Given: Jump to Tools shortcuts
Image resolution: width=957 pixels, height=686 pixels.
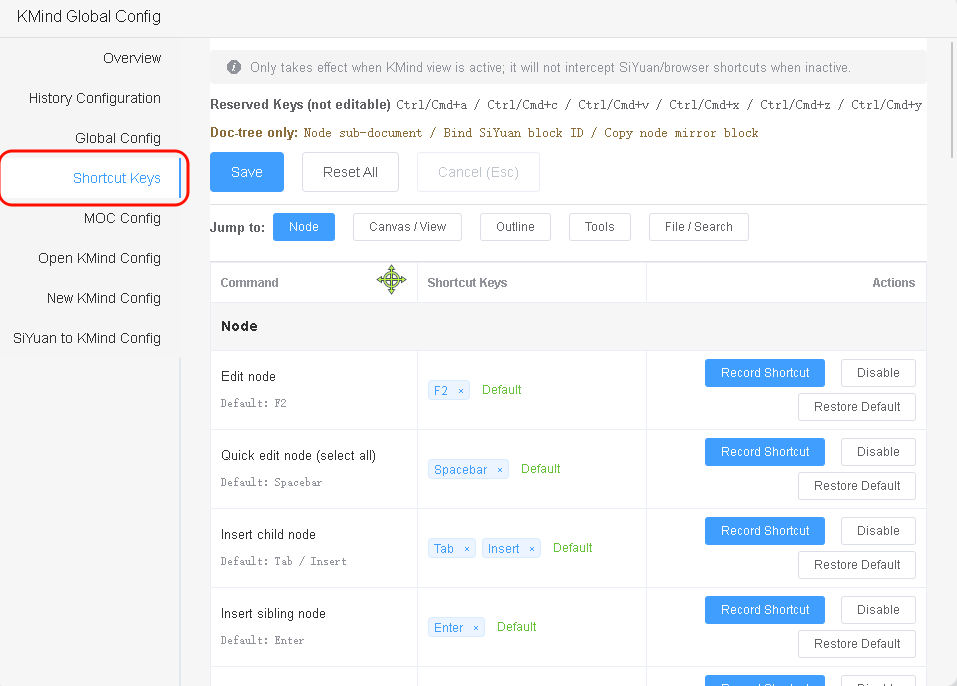Looking at the screenshot, I should coord(599,227).
